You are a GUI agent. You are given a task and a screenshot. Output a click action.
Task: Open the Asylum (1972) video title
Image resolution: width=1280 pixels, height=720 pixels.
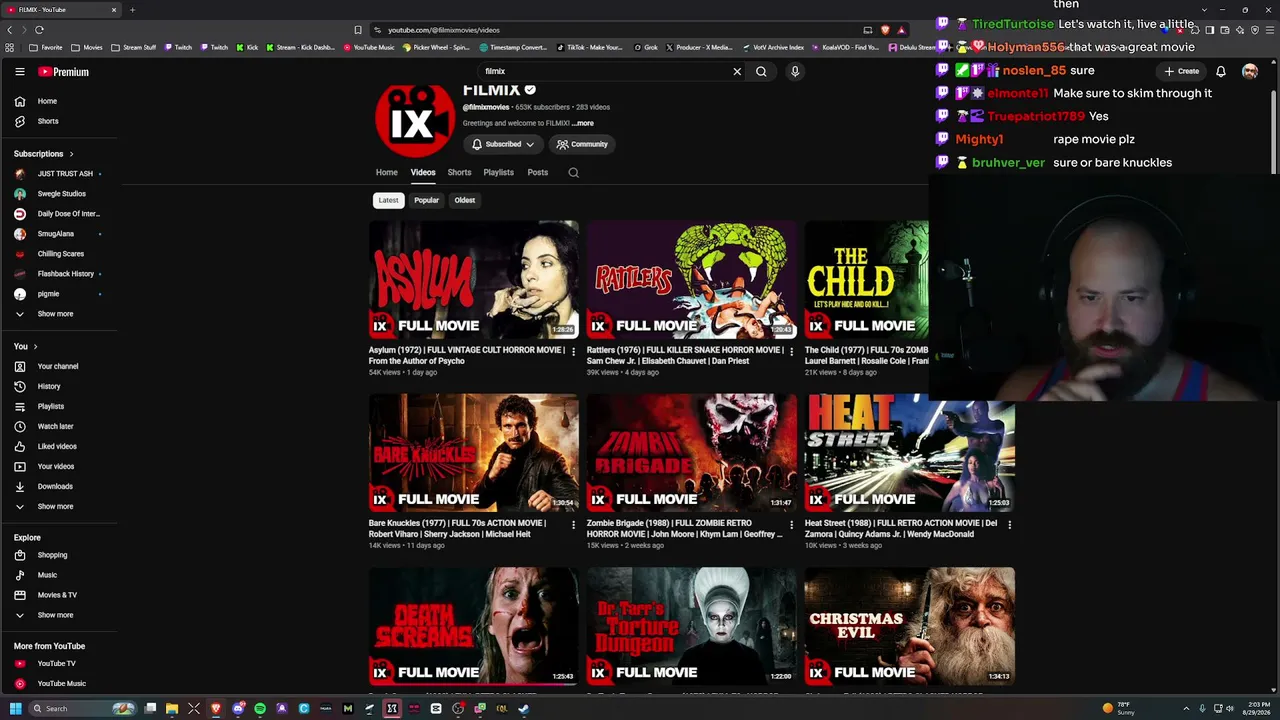(x=465, y=355)
